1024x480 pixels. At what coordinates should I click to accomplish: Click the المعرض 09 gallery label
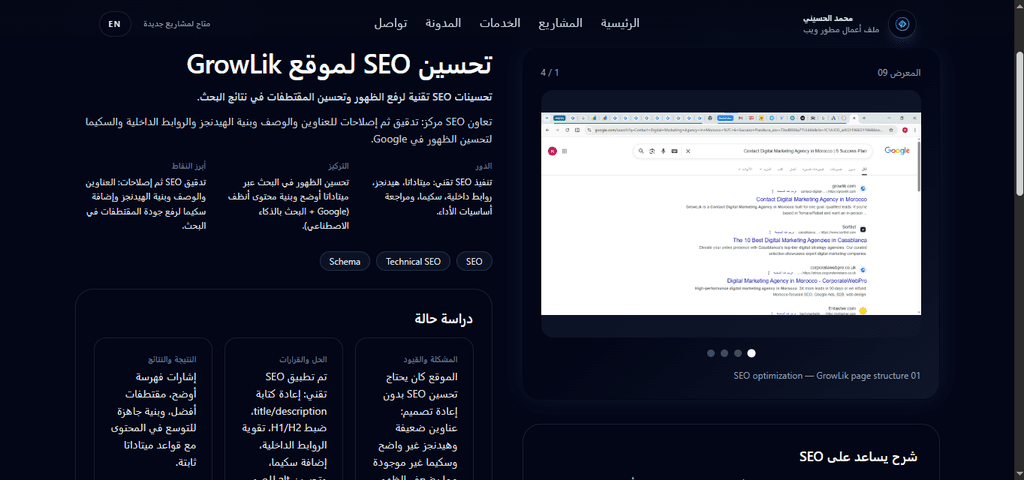click(x=899, y=73)
